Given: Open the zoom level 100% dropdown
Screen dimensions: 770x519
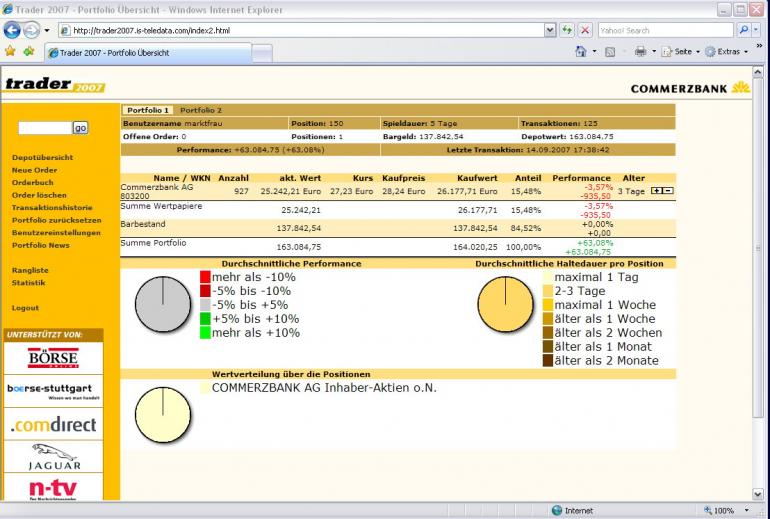Looking at the screenshot, I should tap(745, 510).
